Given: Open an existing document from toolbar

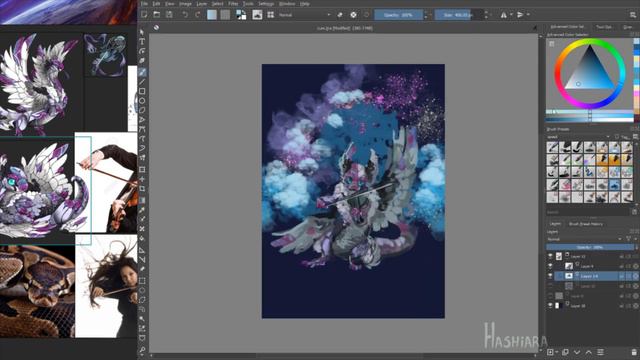Looking at the screenshot, I should [x=157, y=15].
